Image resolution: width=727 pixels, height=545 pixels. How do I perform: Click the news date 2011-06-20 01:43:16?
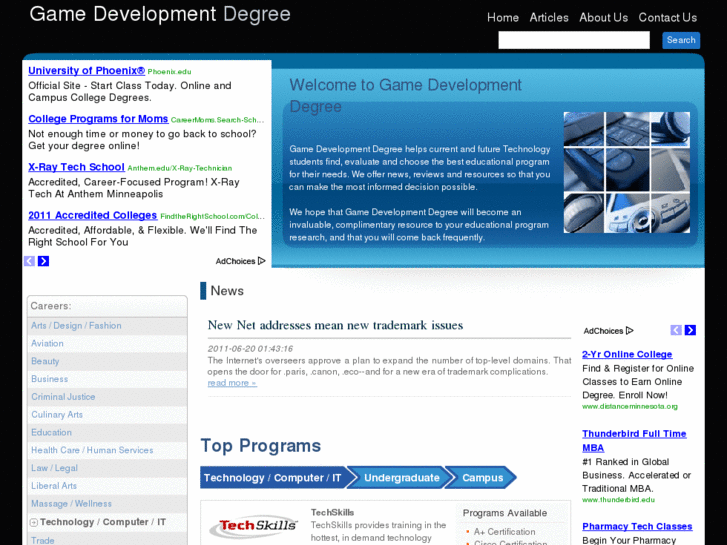click(x=250, y=348)
